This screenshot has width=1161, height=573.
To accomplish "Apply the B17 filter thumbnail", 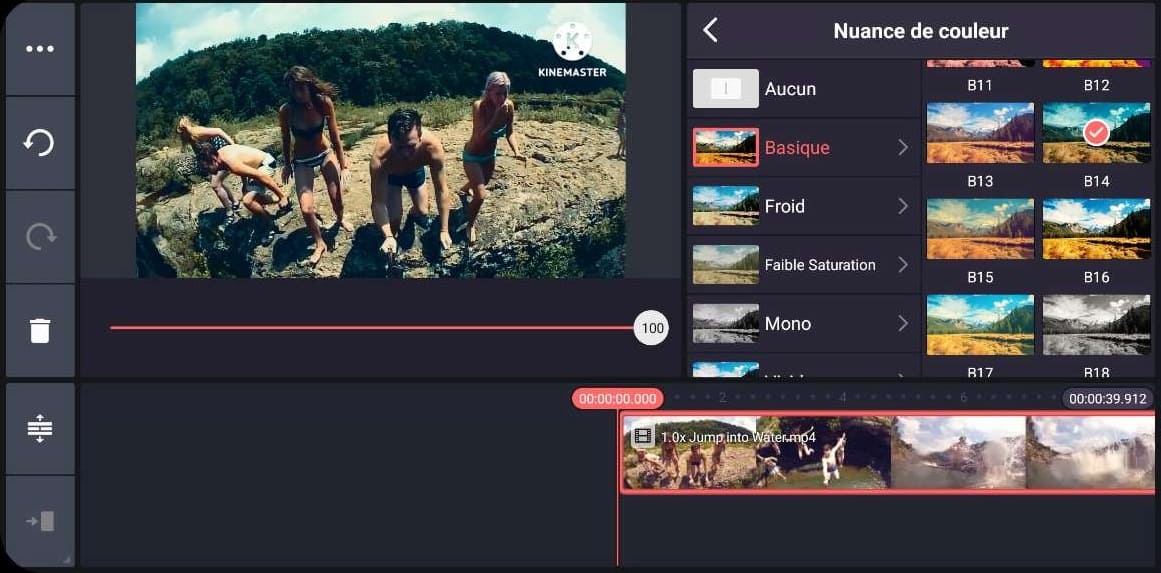I will tap(980, 325).
